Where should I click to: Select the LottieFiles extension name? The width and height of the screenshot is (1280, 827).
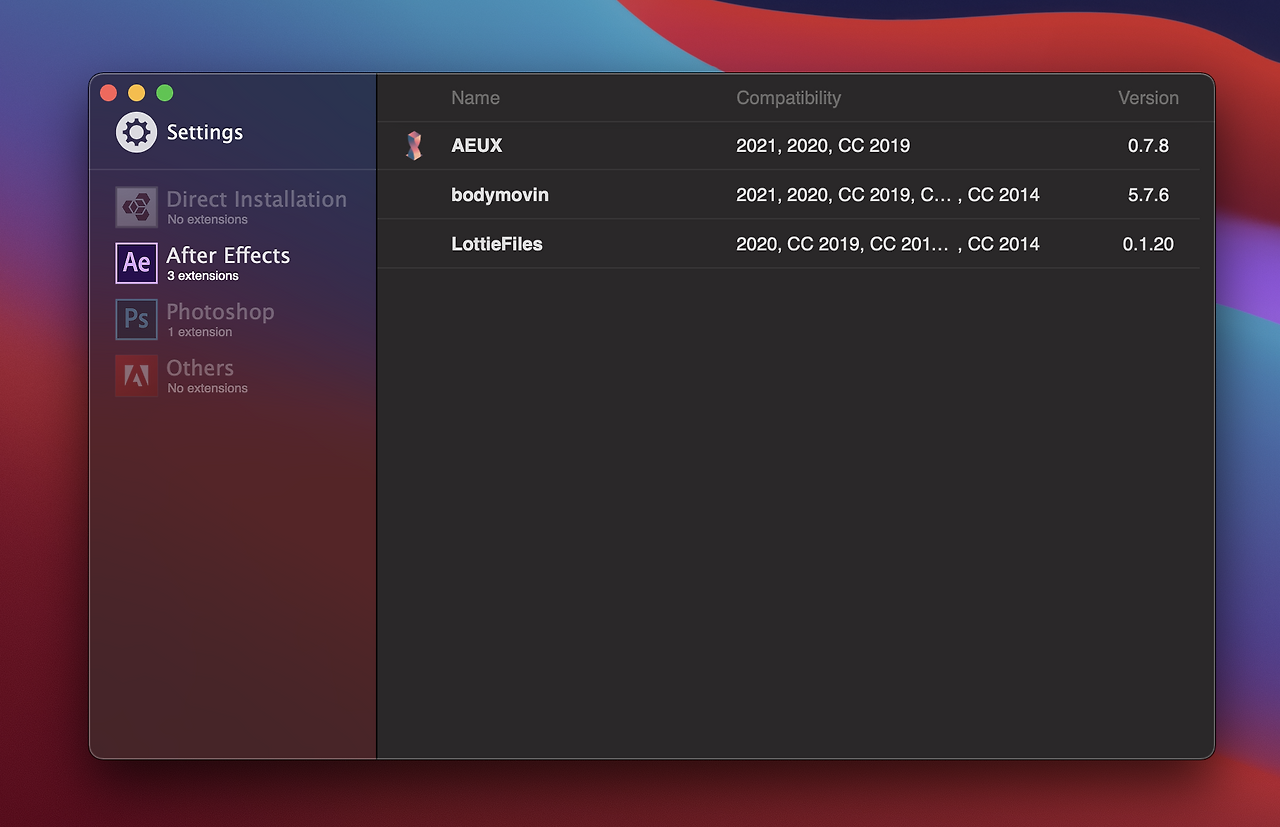497,244
